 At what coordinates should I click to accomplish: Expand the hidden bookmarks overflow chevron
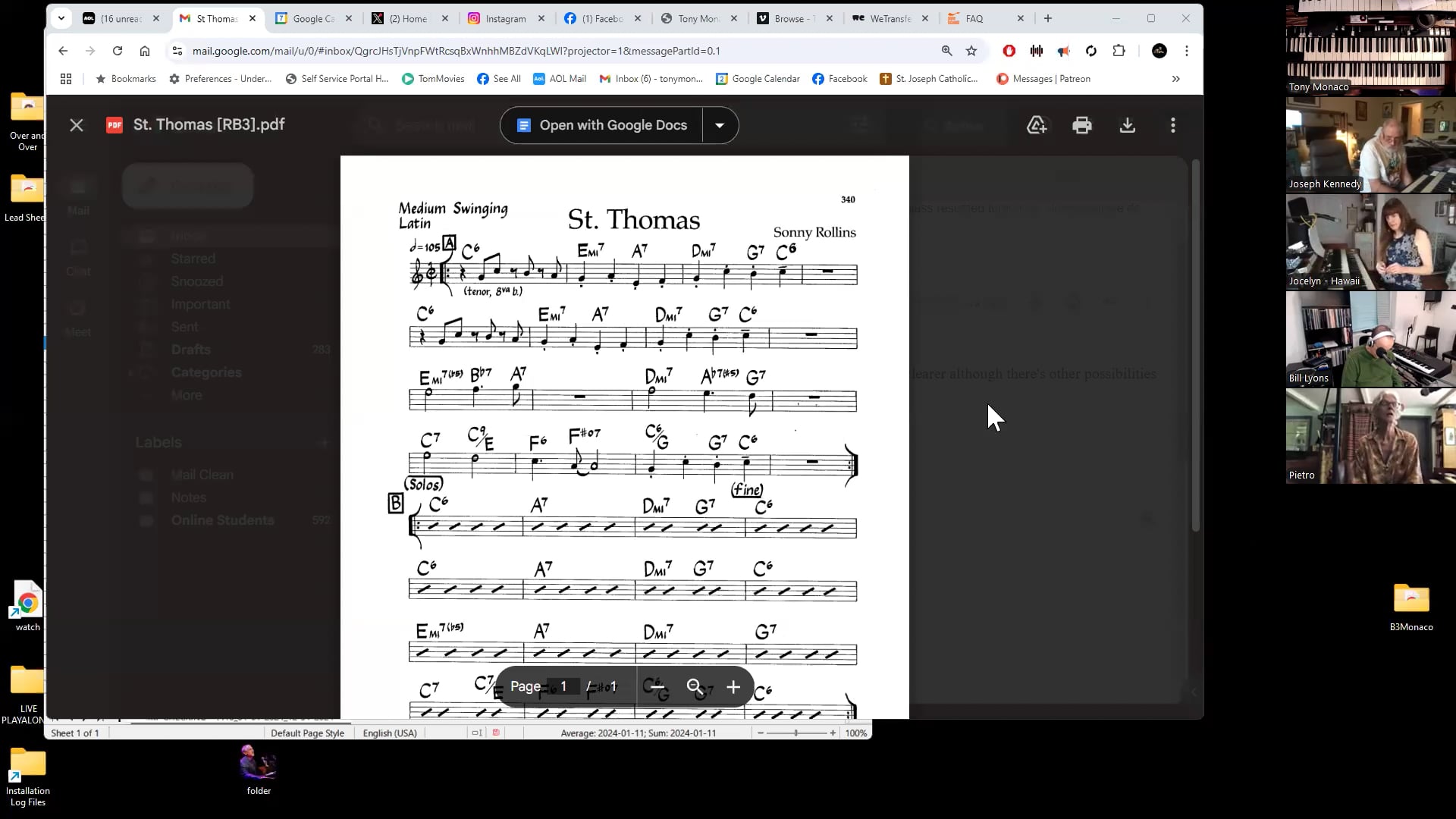(1176, 79)
